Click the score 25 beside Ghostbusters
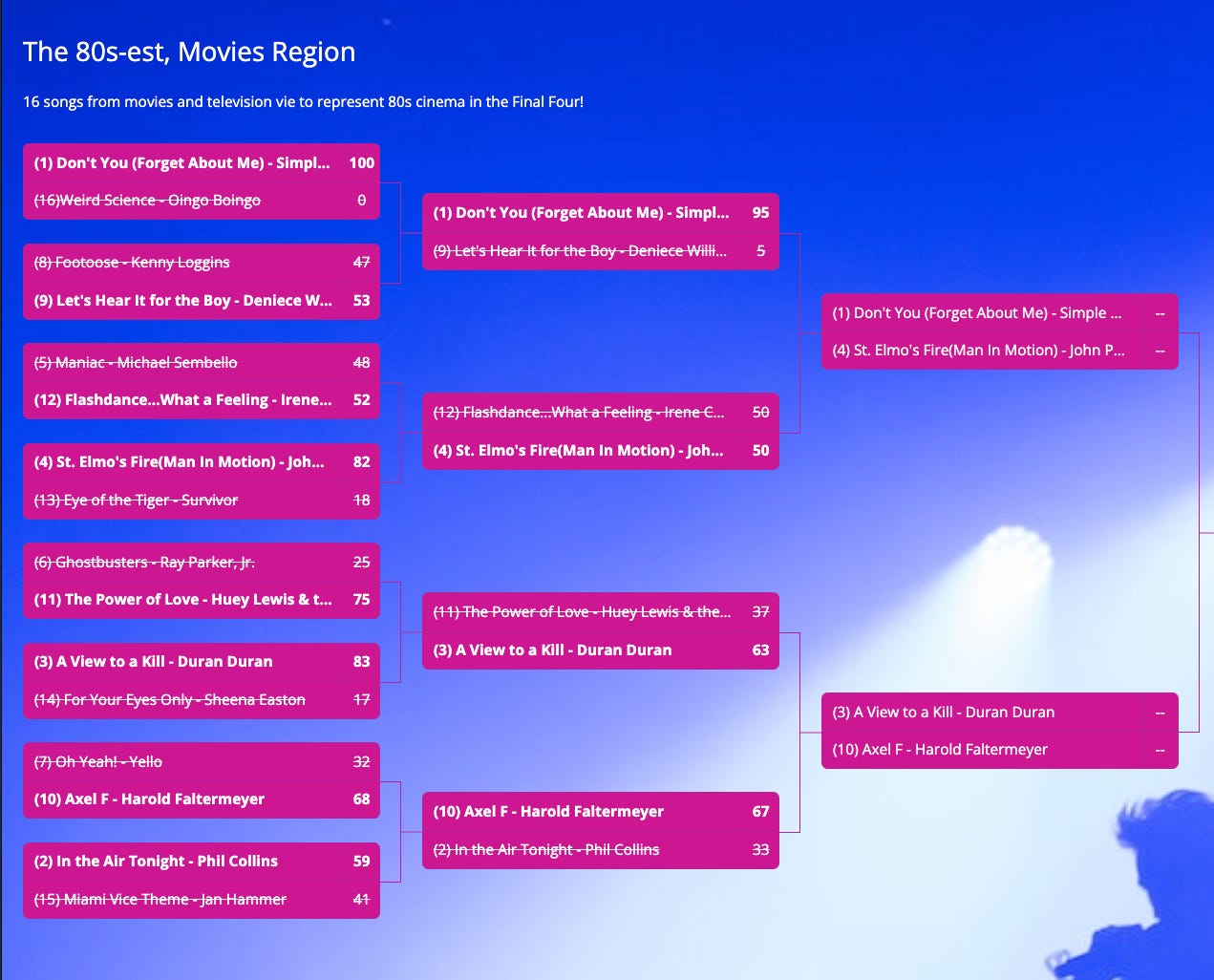The image size is (1214, 980). [x=362, y=562]
